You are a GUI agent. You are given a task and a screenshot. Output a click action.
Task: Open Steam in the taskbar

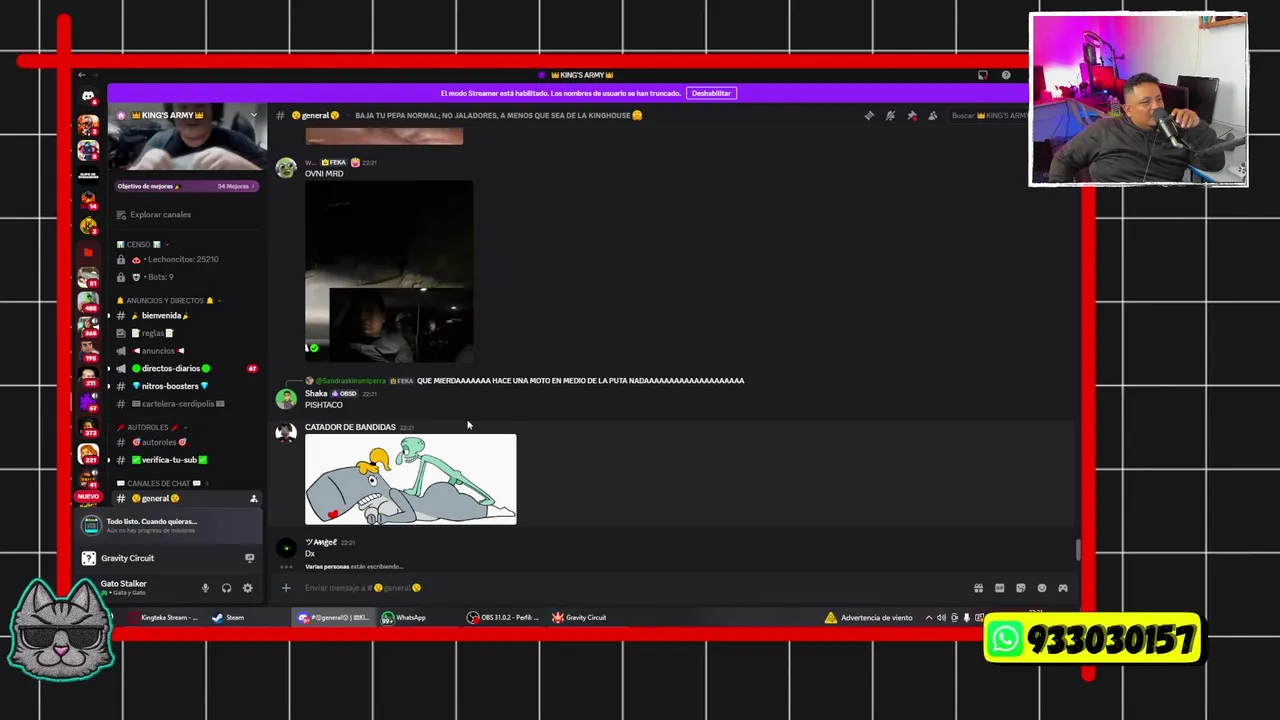coord(227,618)
